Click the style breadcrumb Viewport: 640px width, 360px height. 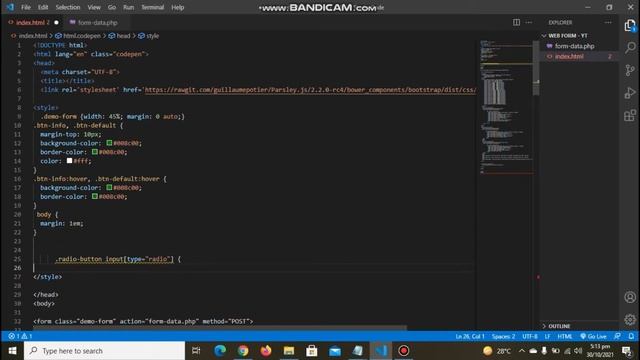pos(153,36)
